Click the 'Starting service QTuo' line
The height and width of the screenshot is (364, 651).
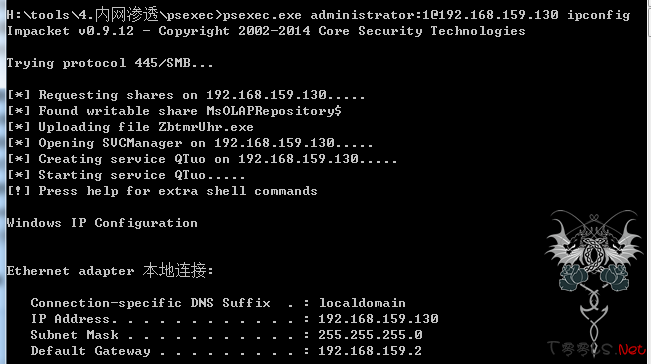[x=126, y=175]
